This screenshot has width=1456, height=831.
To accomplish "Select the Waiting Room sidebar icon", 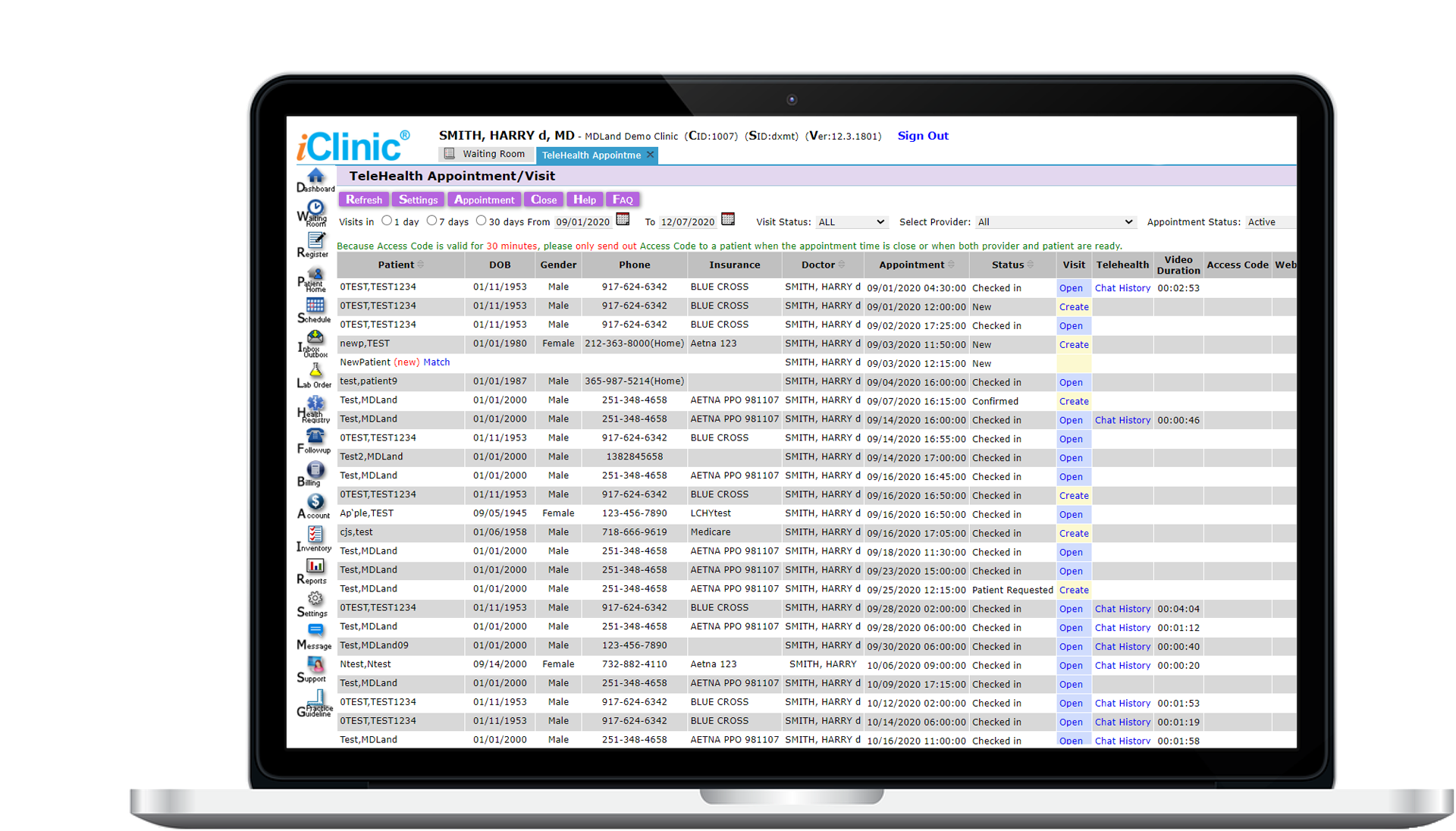I will (314, 213).
